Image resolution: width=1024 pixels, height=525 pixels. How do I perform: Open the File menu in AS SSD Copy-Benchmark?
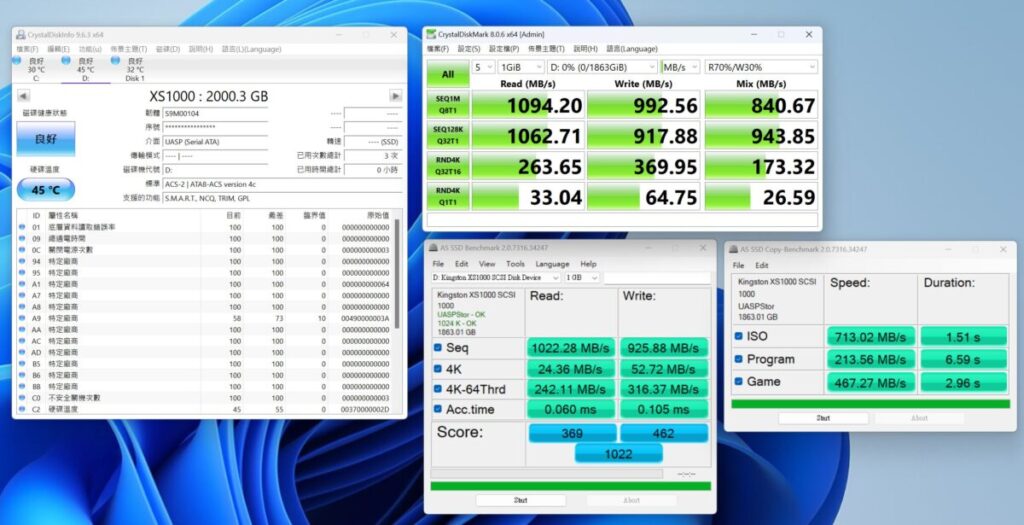click(739, 265)
